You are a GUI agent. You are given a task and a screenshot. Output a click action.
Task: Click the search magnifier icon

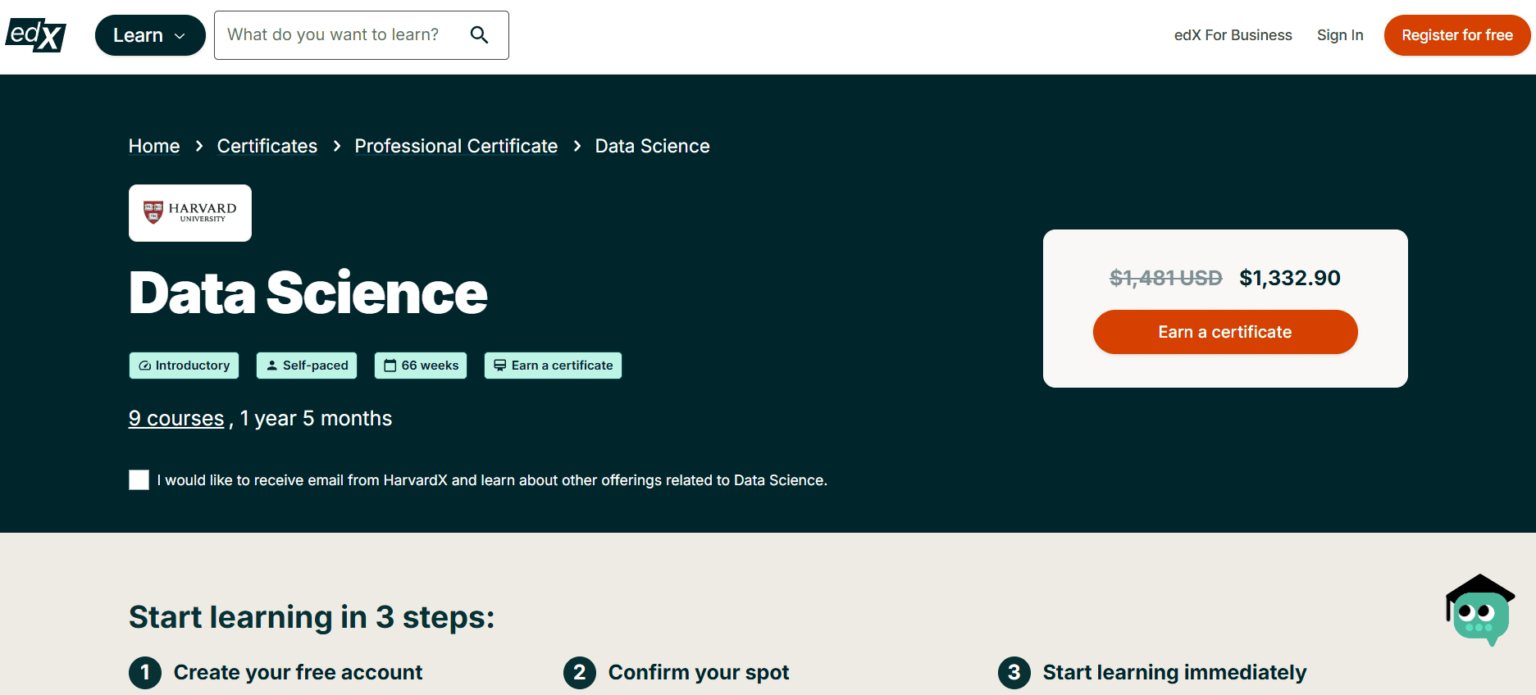coord(479,34)
